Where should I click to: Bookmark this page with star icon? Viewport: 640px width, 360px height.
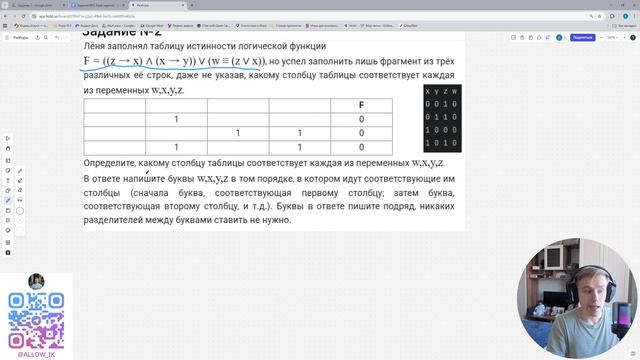[x=599, y=16]
